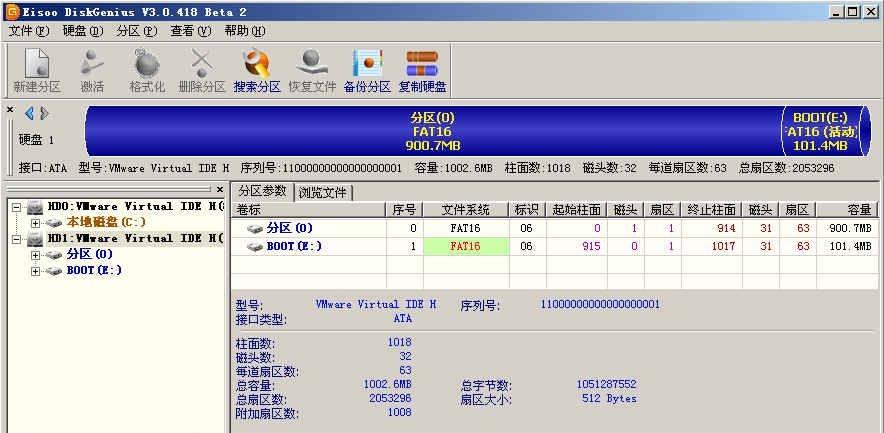This screenshot has width=884, height=433.
Task: Click the 容量 column header
Action: [x=847, y=210]
